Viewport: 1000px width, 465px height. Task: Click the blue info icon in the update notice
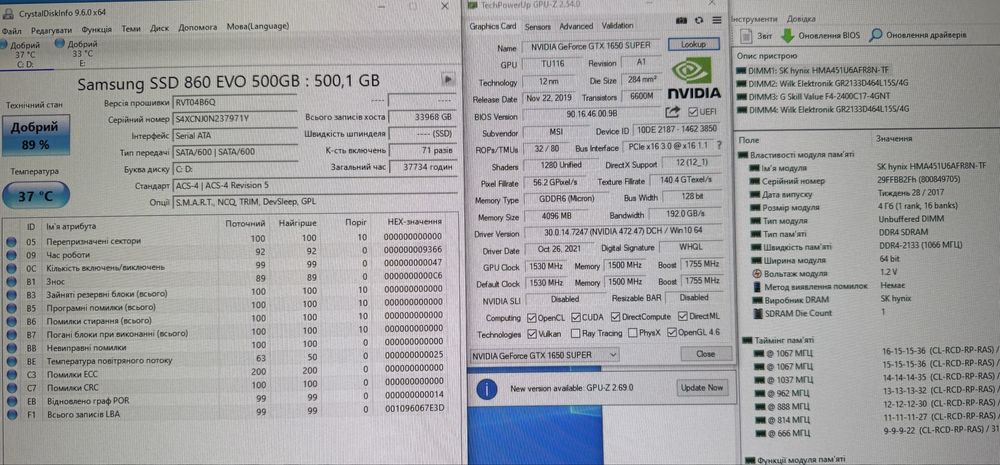488,388
